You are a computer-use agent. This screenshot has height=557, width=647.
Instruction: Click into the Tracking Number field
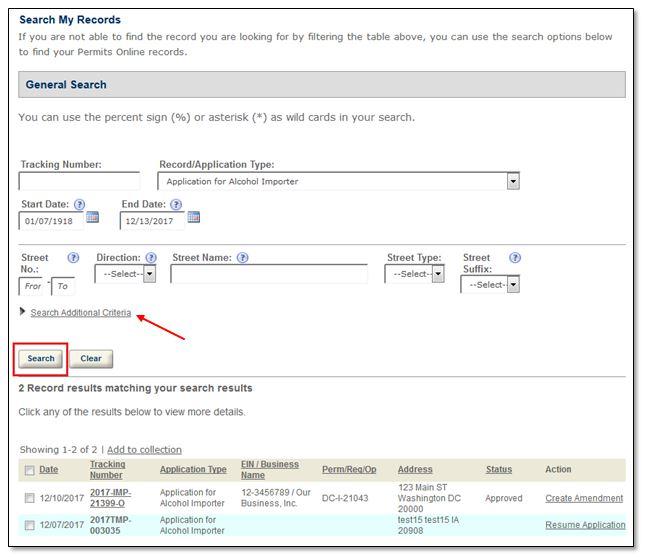click(79, 181)
